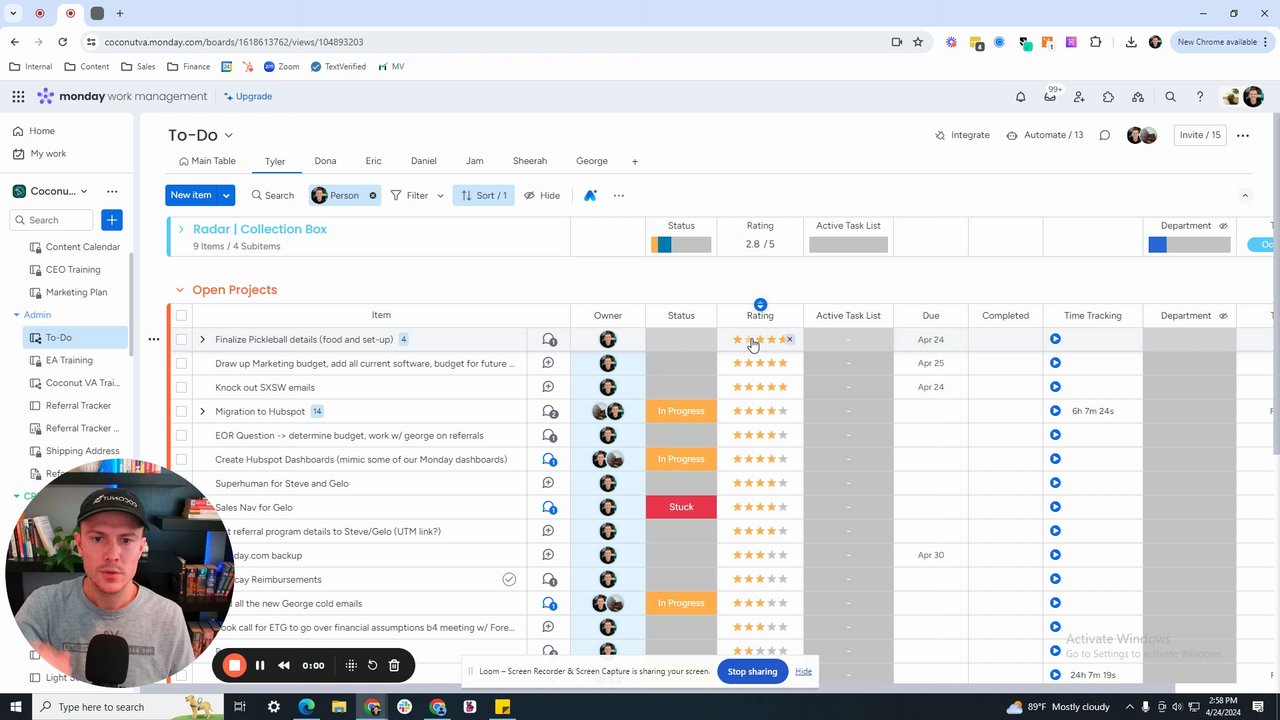Switch to the Daniel view tab
The height and width of the screenshot is (720, 1280).
point(423,161)
